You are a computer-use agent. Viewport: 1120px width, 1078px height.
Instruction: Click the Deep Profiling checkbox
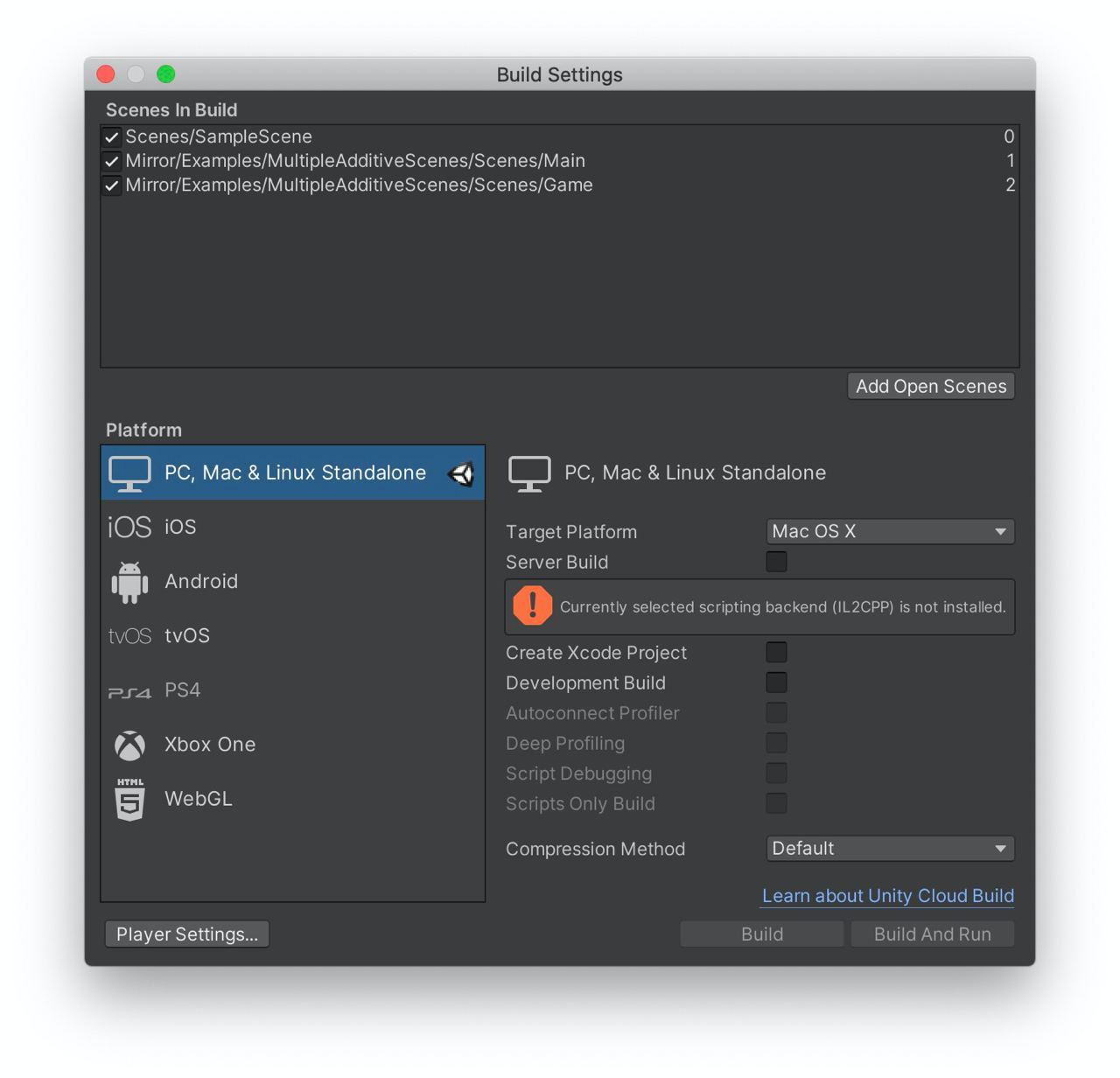pyautogui.click(x=776, y=743)
